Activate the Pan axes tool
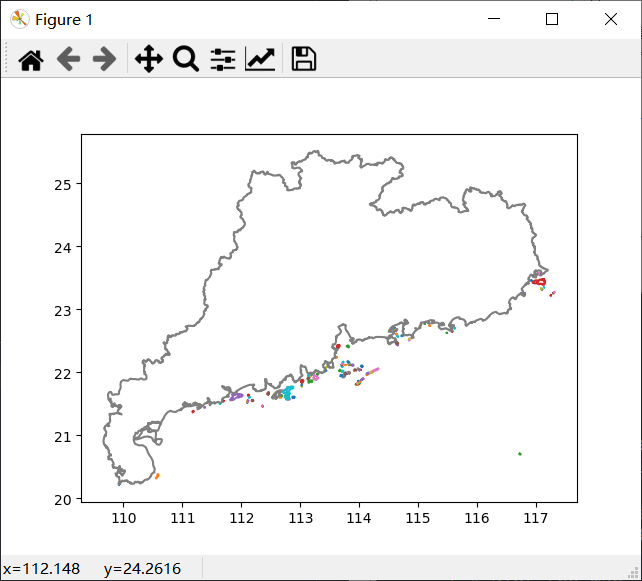The image size is (642, 581). pyautogui.click(x=149, y=59)
